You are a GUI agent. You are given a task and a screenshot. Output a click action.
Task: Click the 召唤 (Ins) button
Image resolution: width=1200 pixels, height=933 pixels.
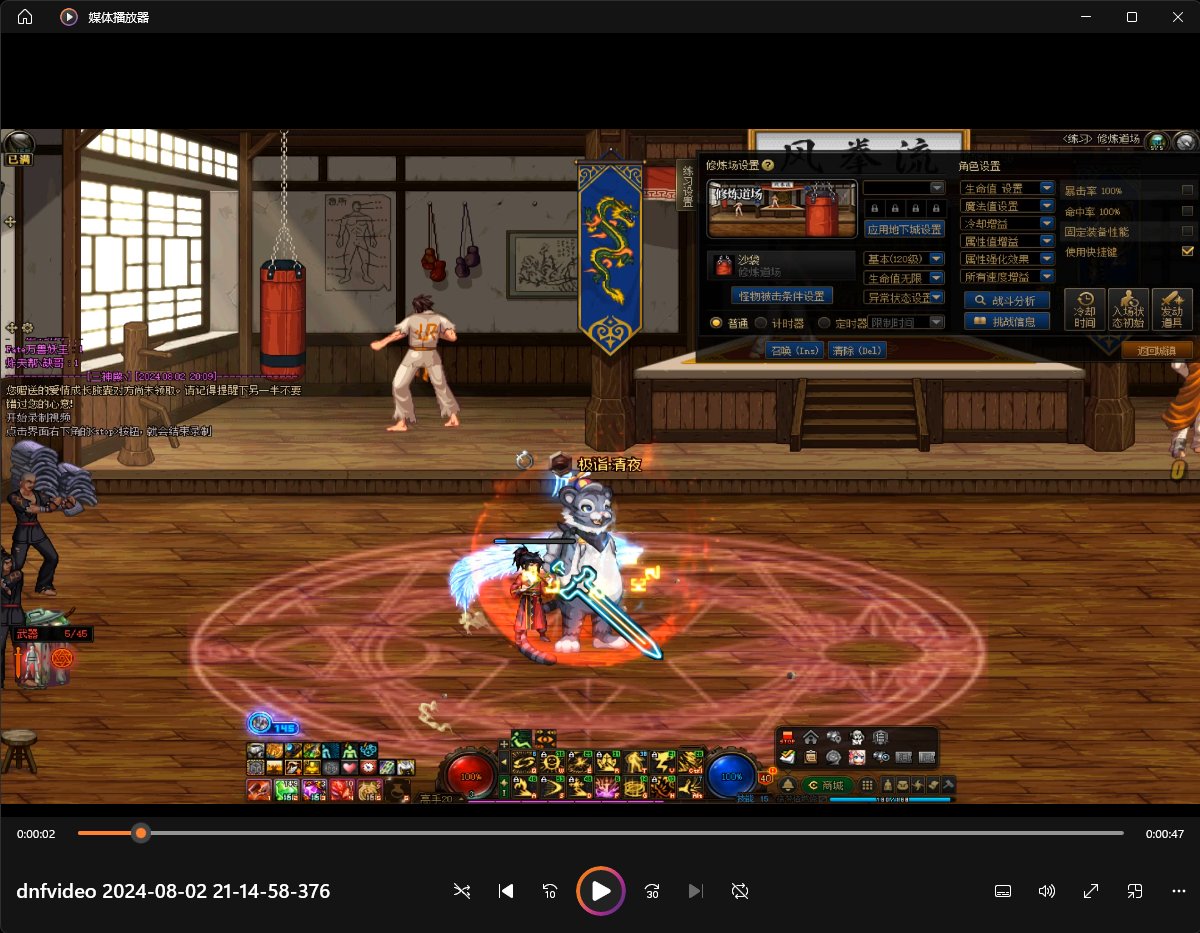coord(795,350)
